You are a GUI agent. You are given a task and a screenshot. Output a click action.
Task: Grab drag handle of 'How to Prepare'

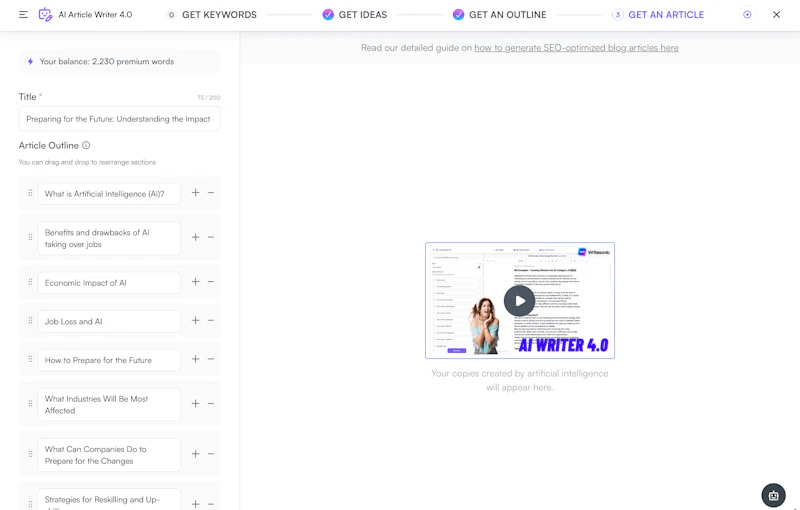tap(30, 359)
